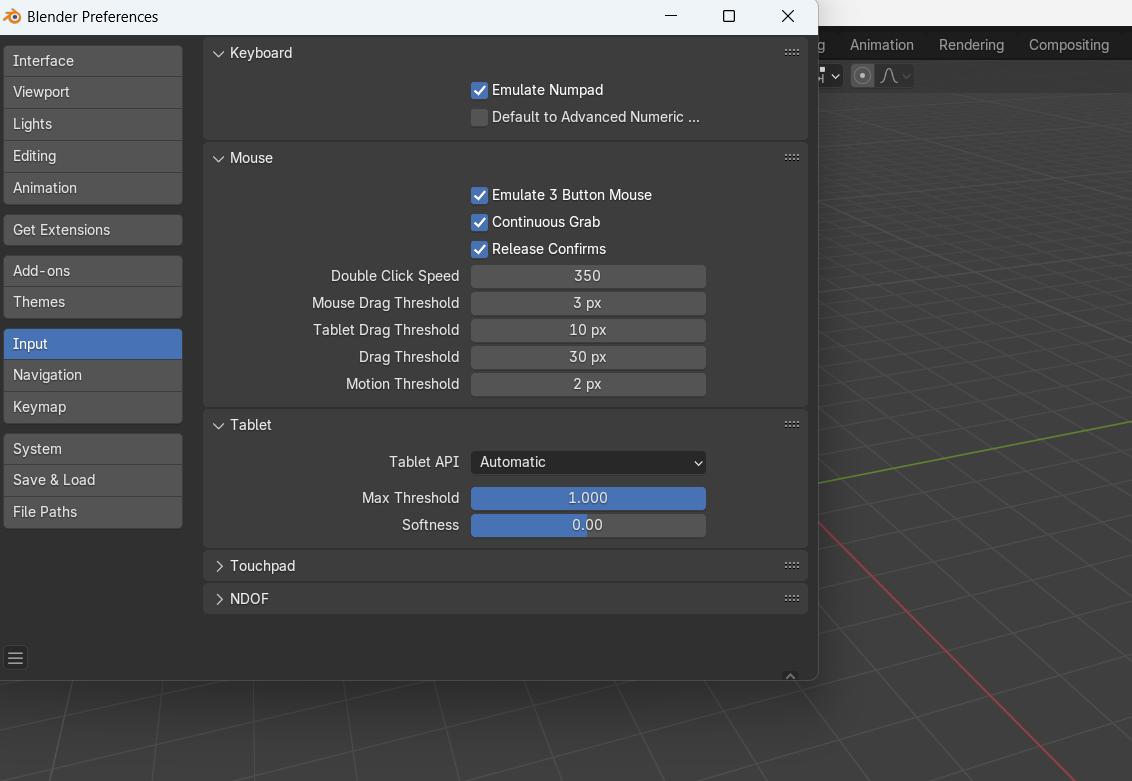The width and height of the screenshot is (1132, 781).
Task: Open Get Extensions section
Action: point(92,230)
